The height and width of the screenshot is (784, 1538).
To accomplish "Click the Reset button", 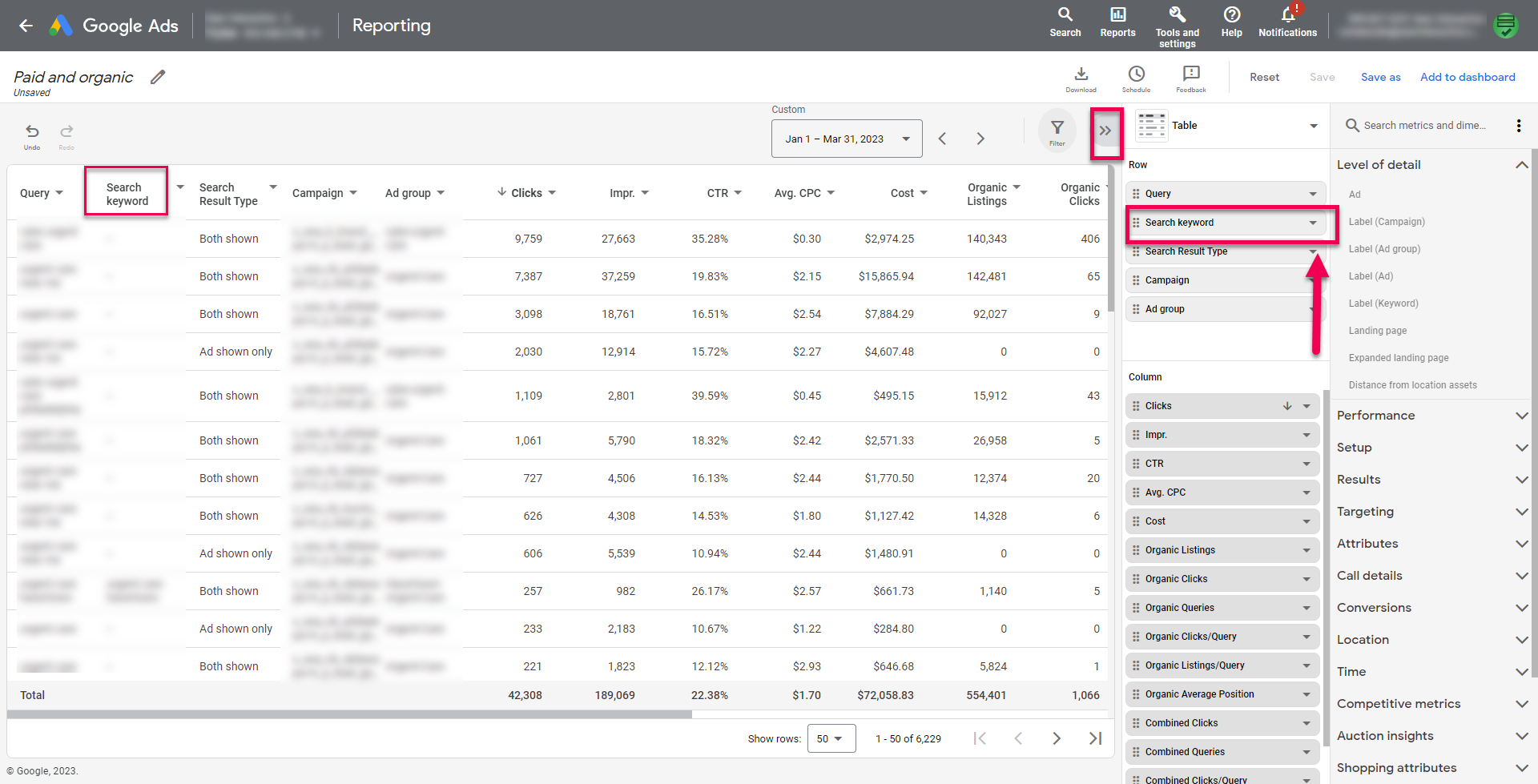I will click(1264, 77).
